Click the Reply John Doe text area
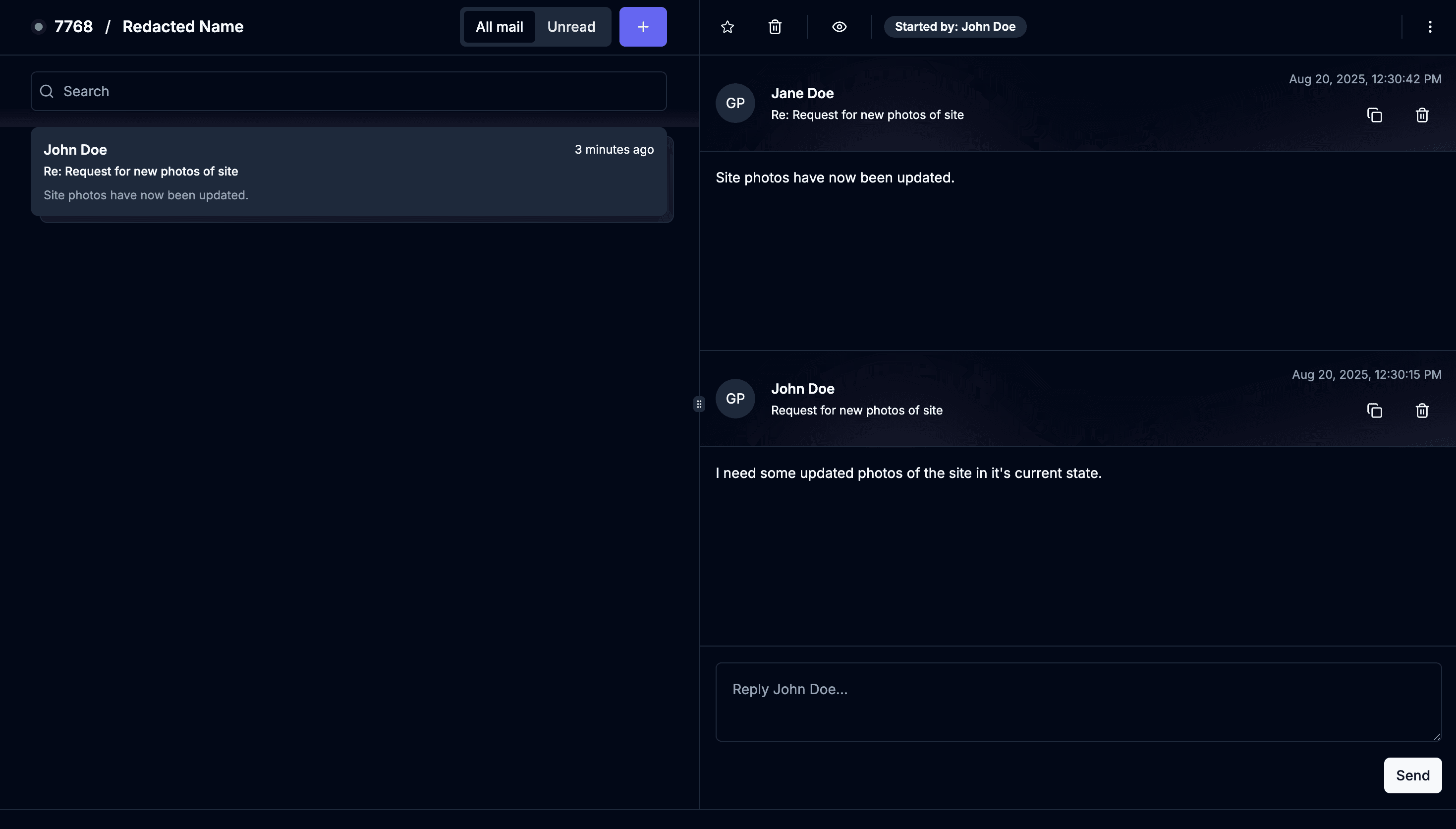This screenshot has width=1456, height=829. pos(1078,702)
